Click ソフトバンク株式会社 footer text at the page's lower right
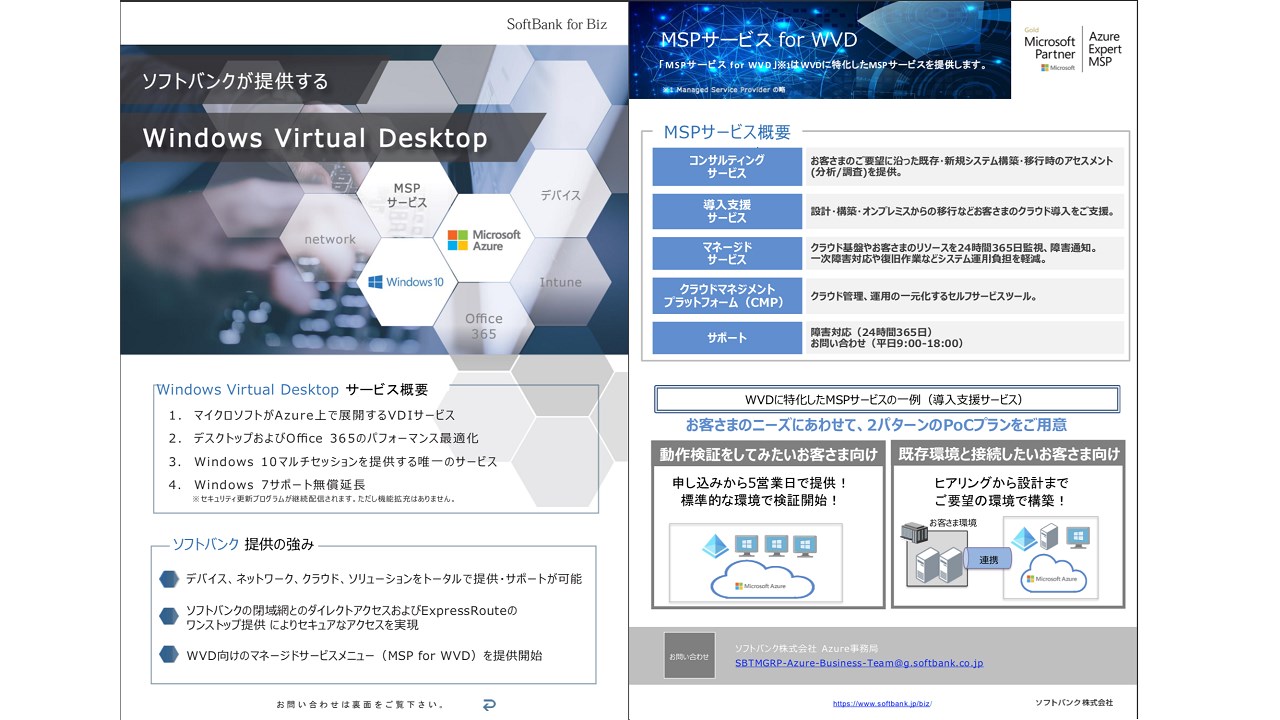Viewport: 1280px width, 720px height. click(1074, 703)
